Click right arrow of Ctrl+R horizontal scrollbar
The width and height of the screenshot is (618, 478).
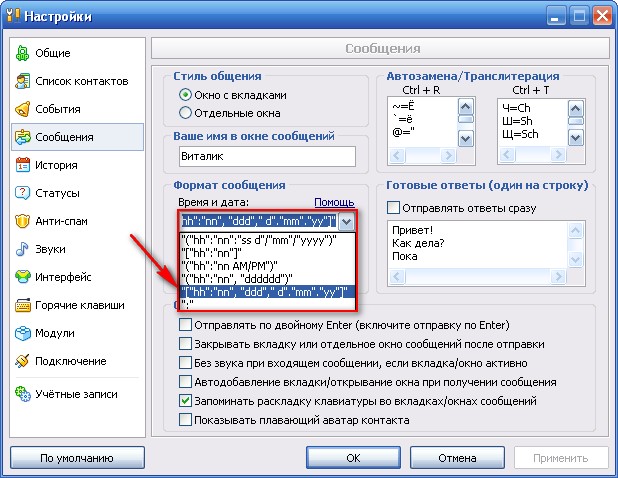click(x=448, y=155)
